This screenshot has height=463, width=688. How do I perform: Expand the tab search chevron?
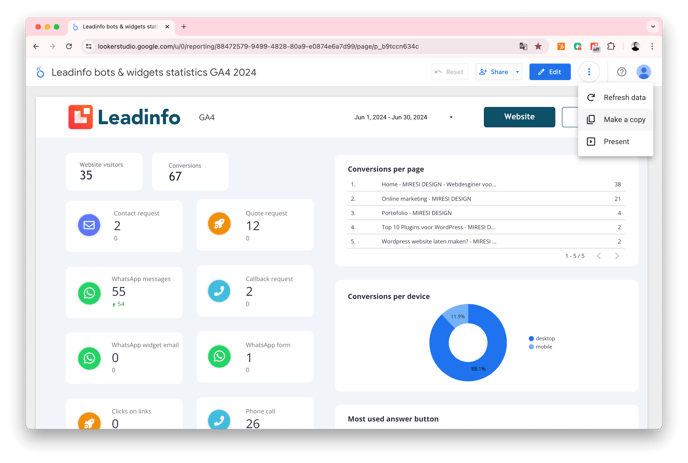point(653,27)
